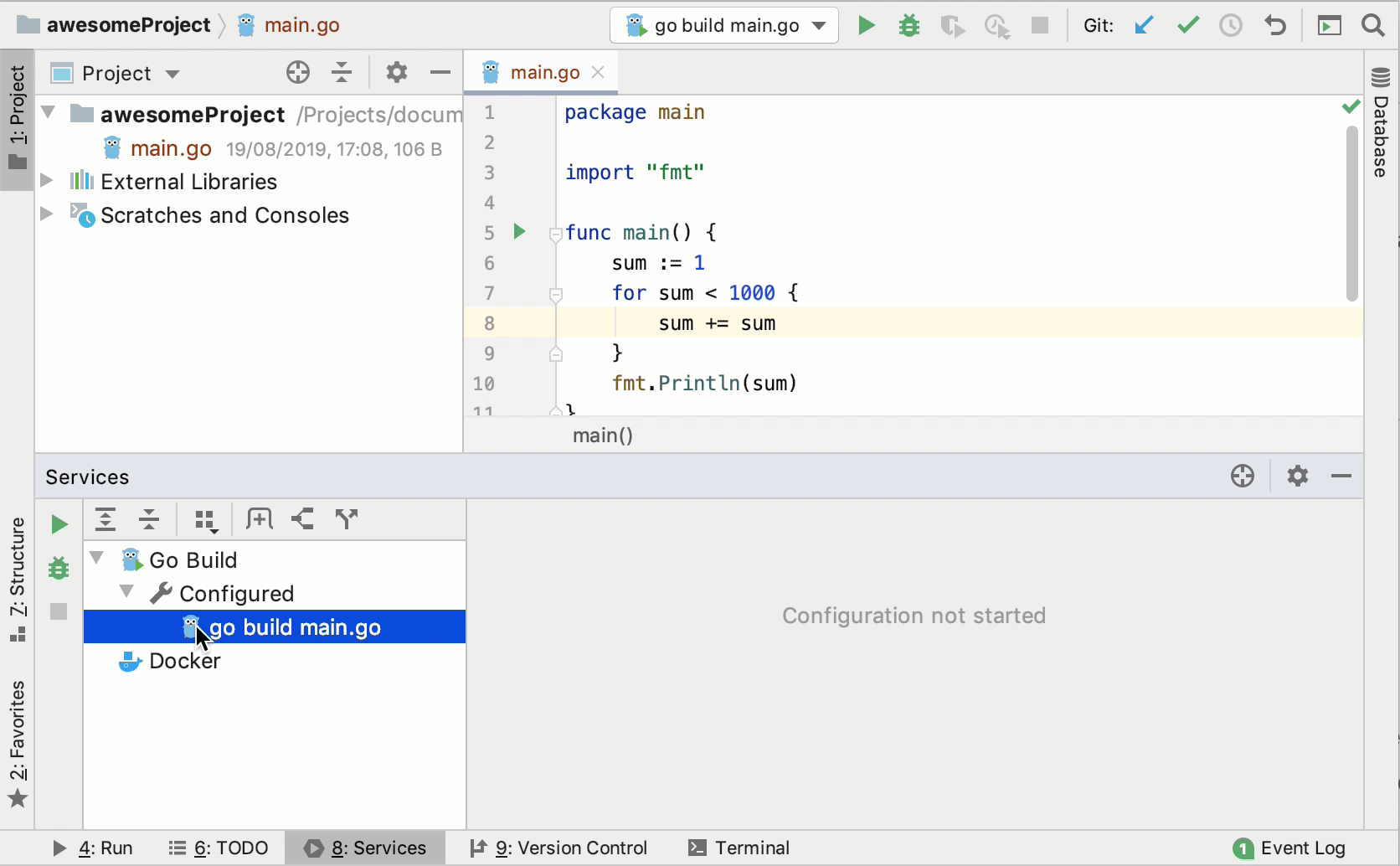Open run configuration dropdown go build main.go
Screen dimensions: 1400x866
[x=724, y=25]
